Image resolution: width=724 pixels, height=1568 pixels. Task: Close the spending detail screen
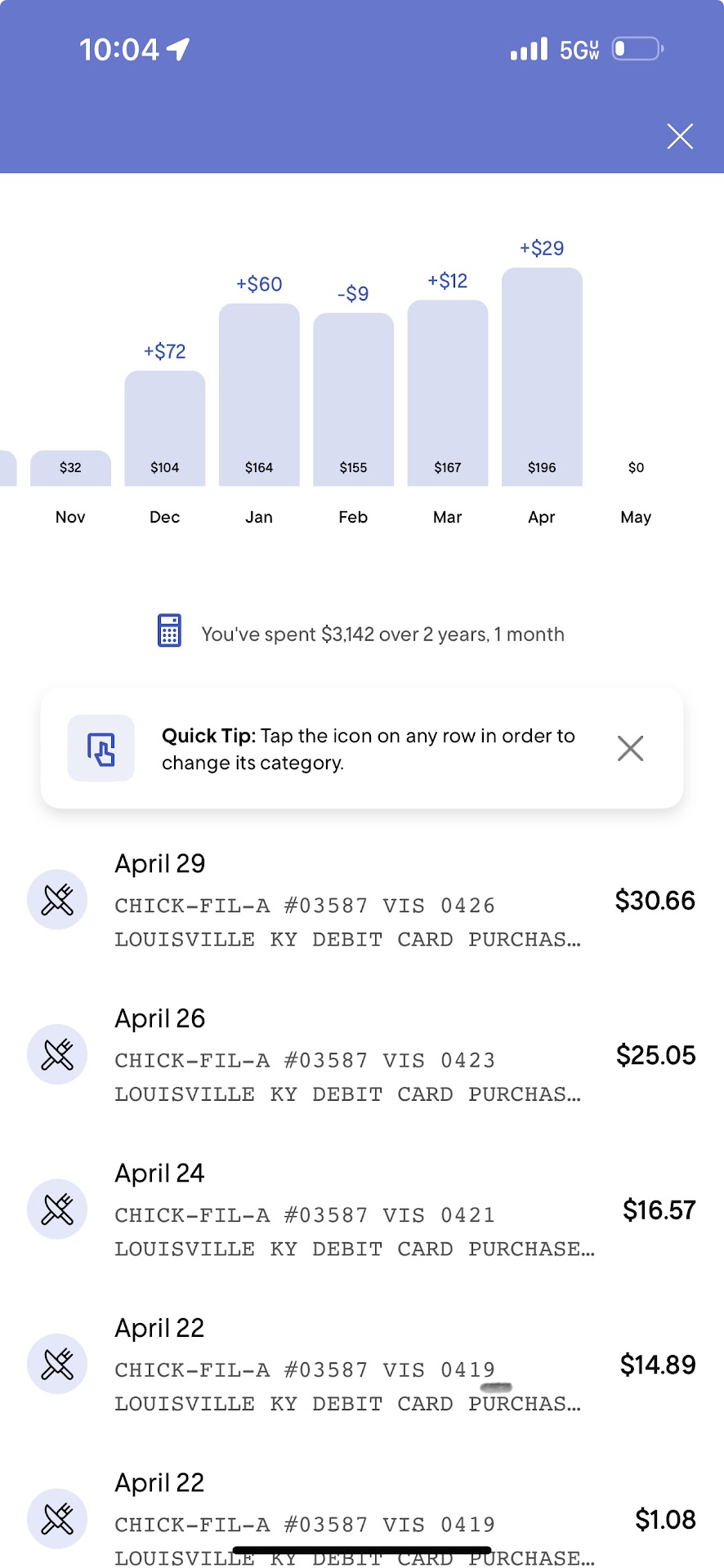(680, 136)
